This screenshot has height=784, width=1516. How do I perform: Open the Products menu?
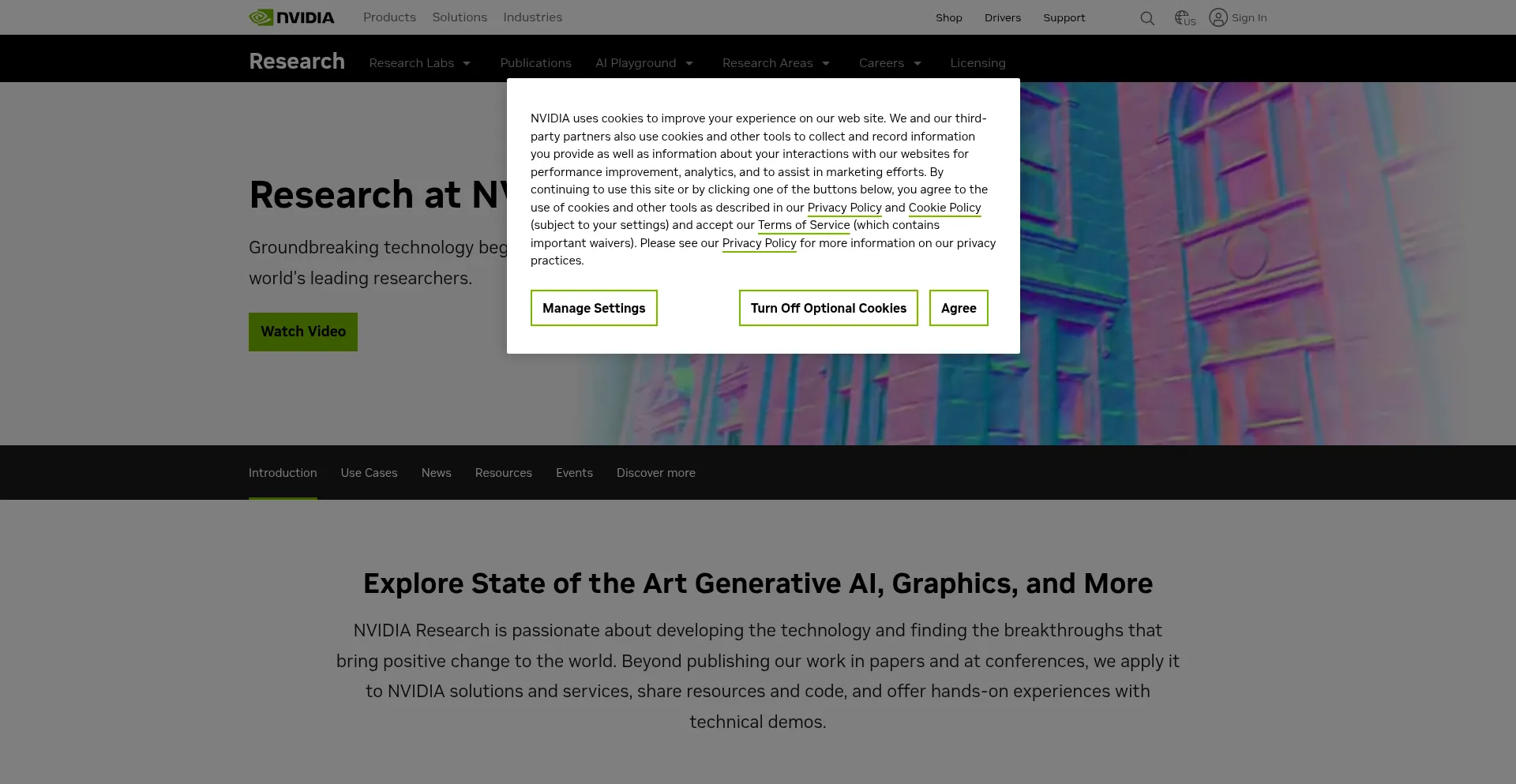pos(389,17)
